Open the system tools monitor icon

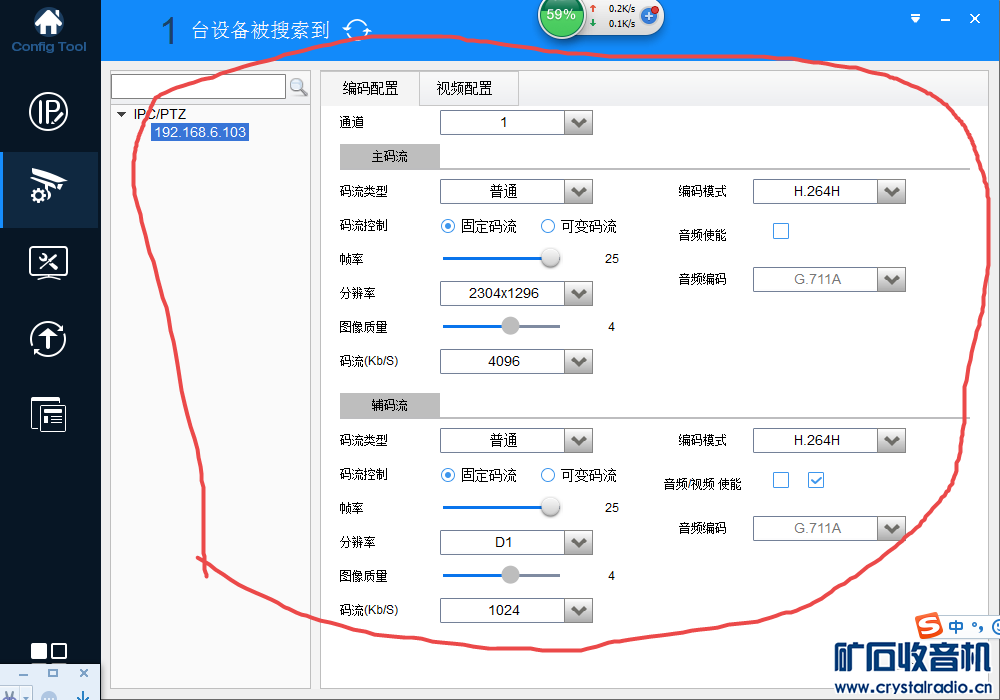[48, 263]
